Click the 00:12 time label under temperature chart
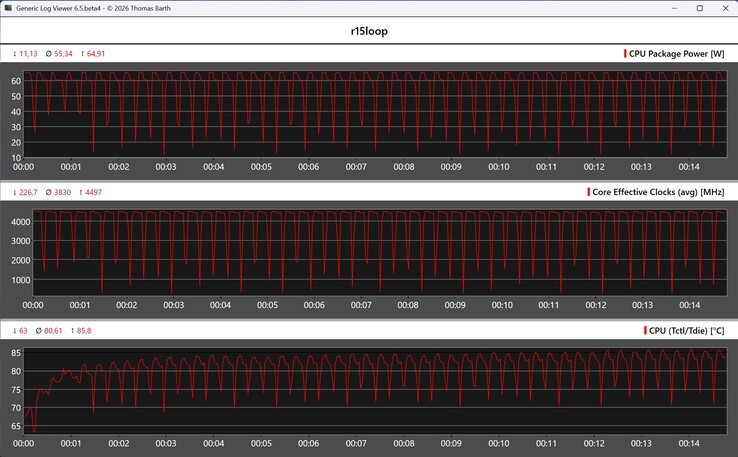 pyautogui.click(x=594, y=443)
